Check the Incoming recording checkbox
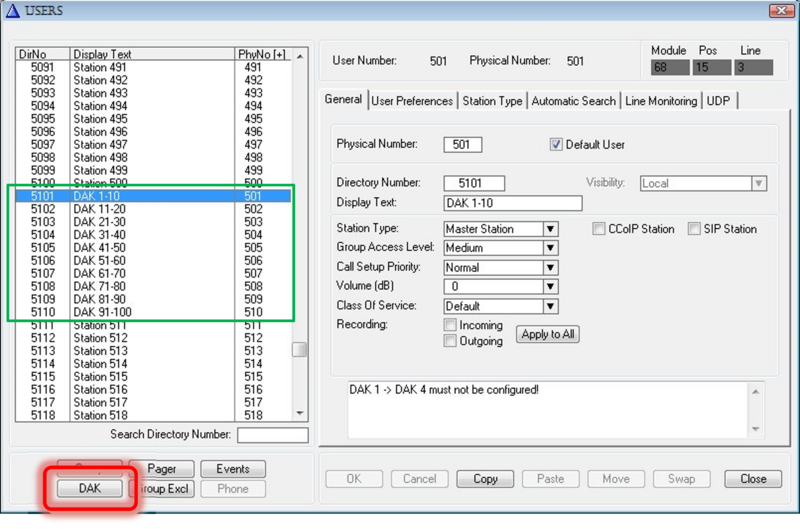 [x=449, y=325]
